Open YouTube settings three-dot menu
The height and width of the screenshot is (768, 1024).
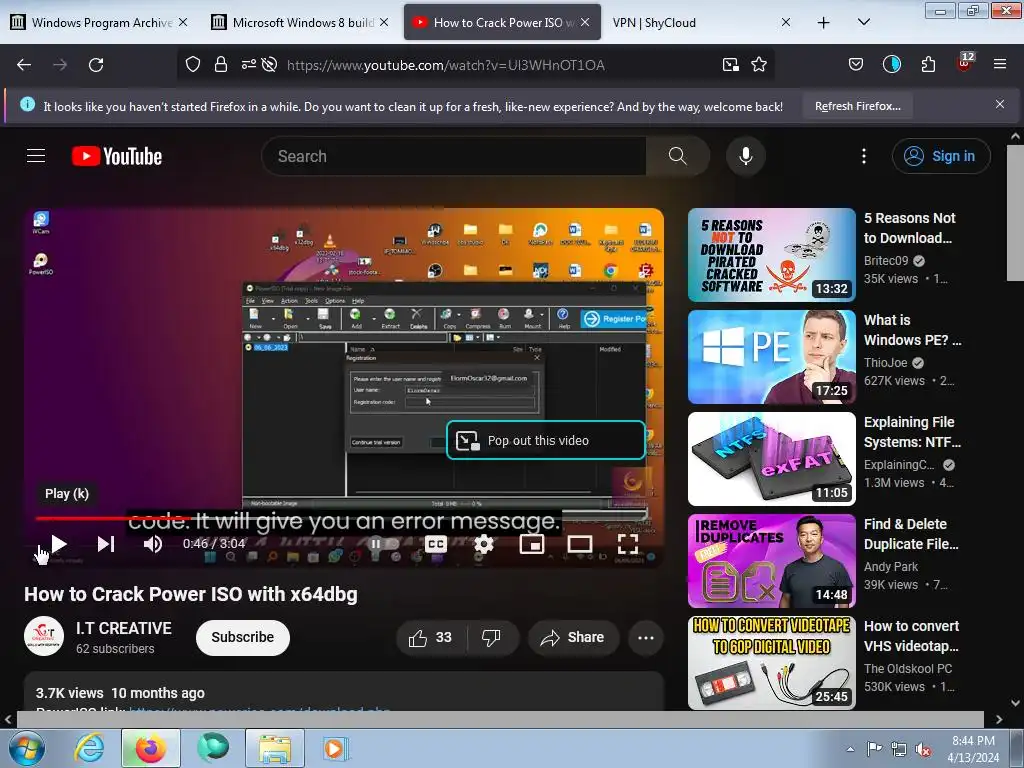864,156
